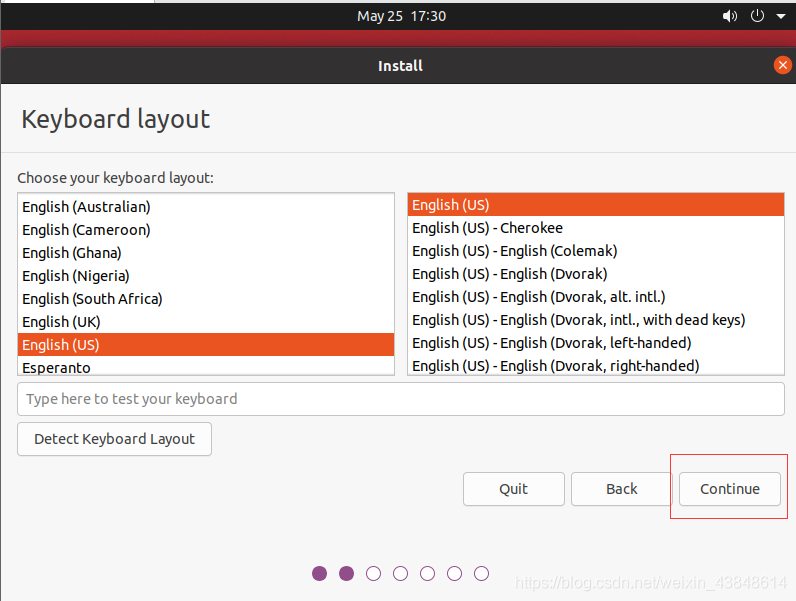Select English (US) in the left list
Screen dimensions: 796x601
tap(206, 345)
